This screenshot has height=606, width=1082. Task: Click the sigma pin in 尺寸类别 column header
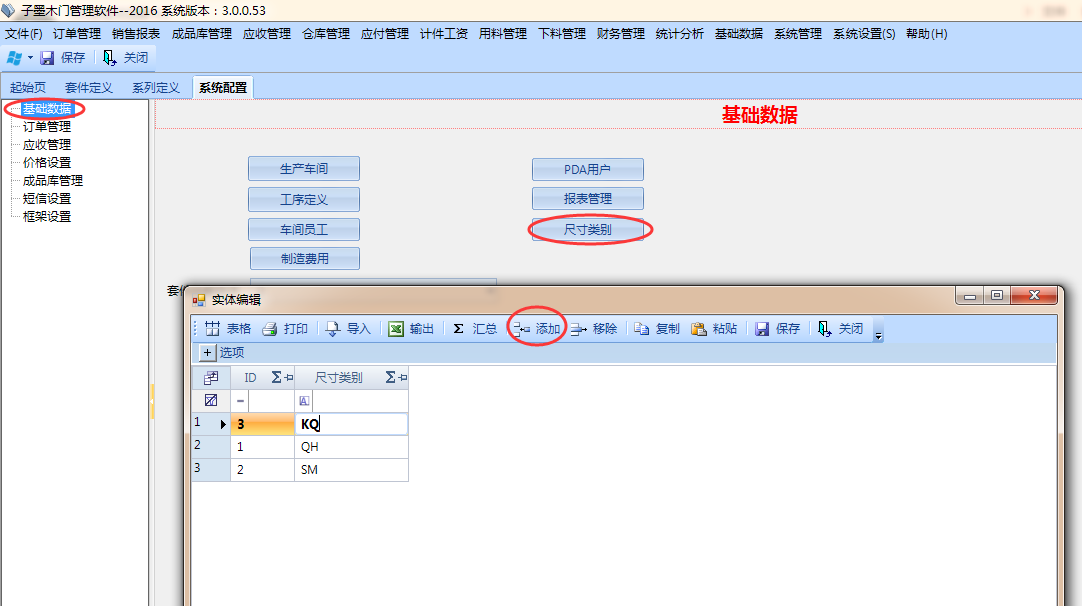coord(396,378)
